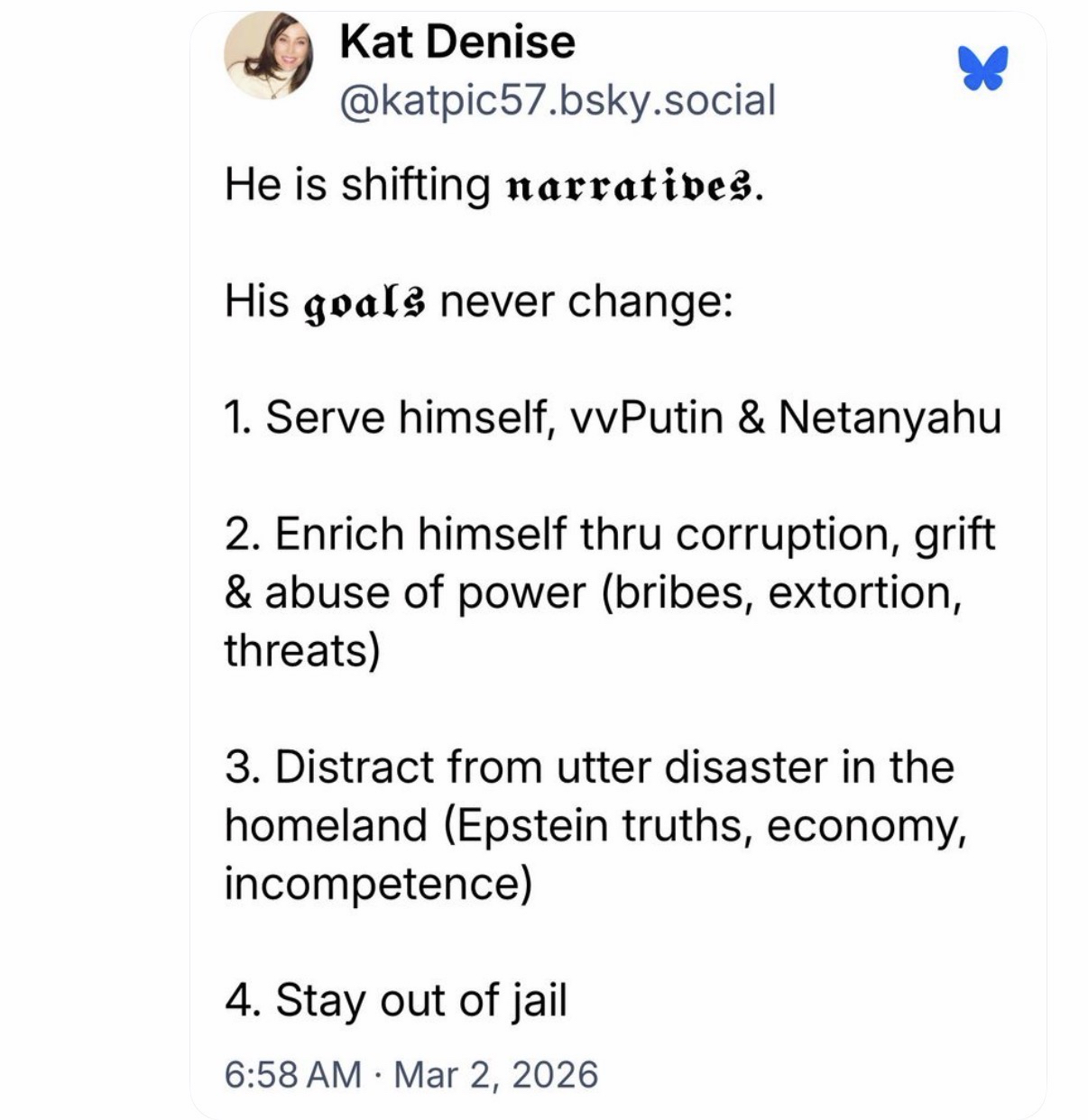This screenshot has height=1120, width=1088.
Task: Click the Bluesky butterfly logo
Action: (x=983, y=69)
